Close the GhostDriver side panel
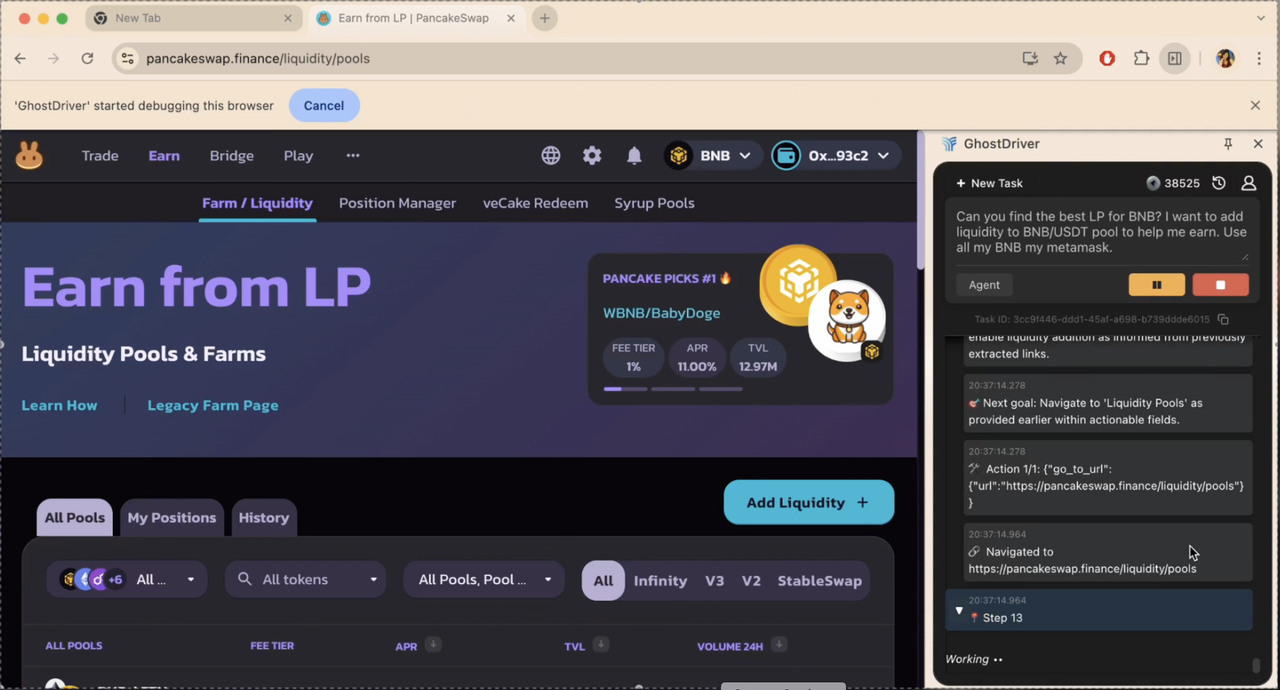 (x=1258, y=144)
